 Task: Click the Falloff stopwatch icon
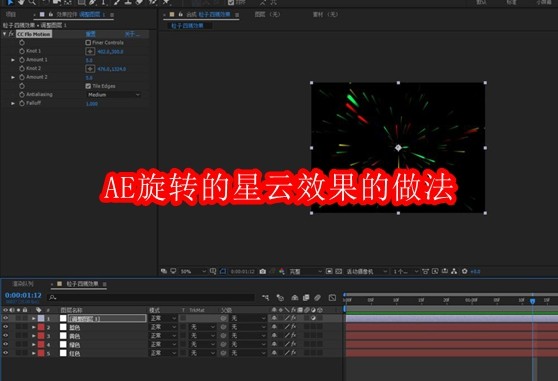[22, 103]
